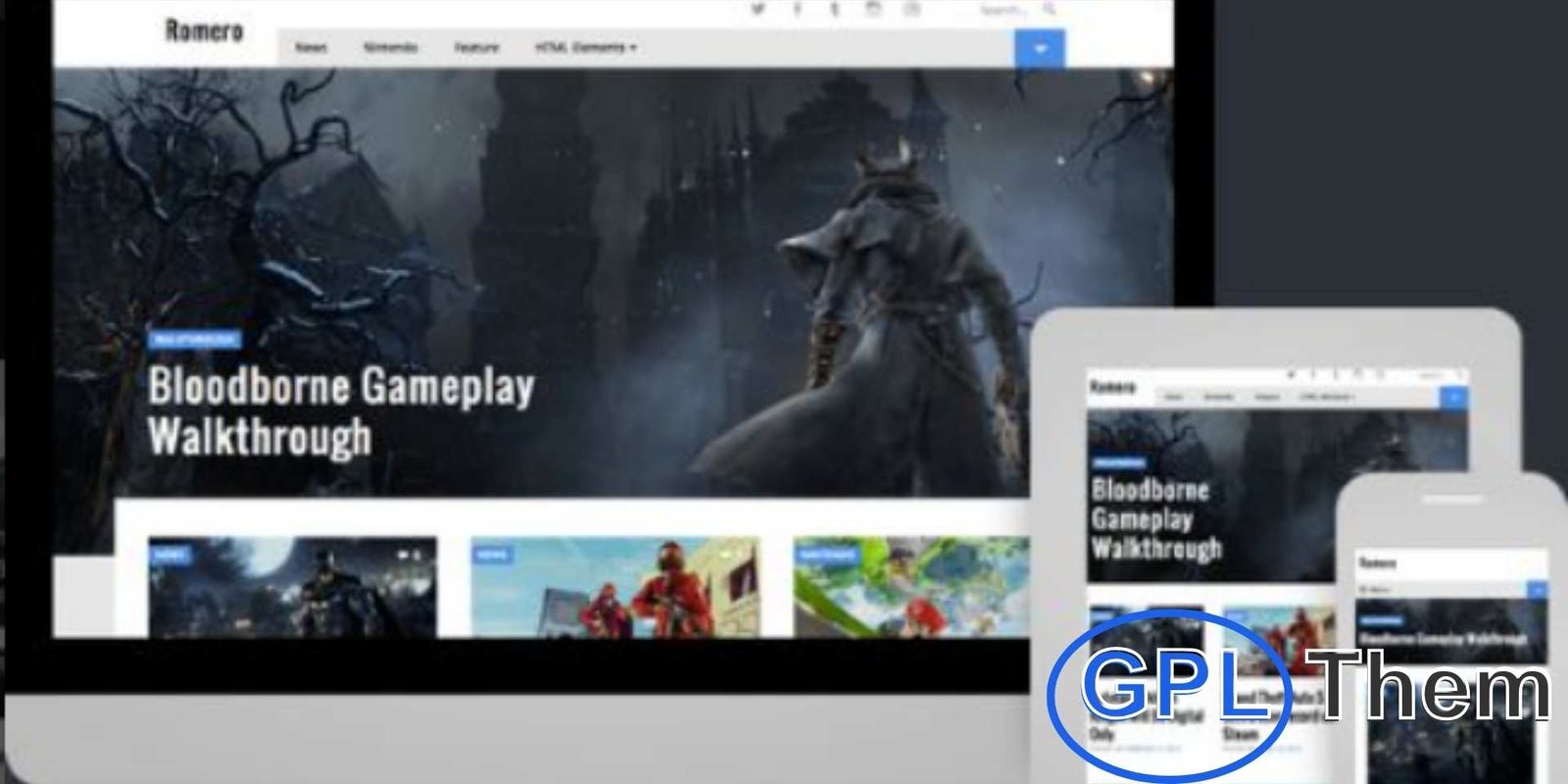Open the GTA red-masked characters thumbnail
Image resolution: width=1568 pixels, height=784 pixels.
coord(614,587)
